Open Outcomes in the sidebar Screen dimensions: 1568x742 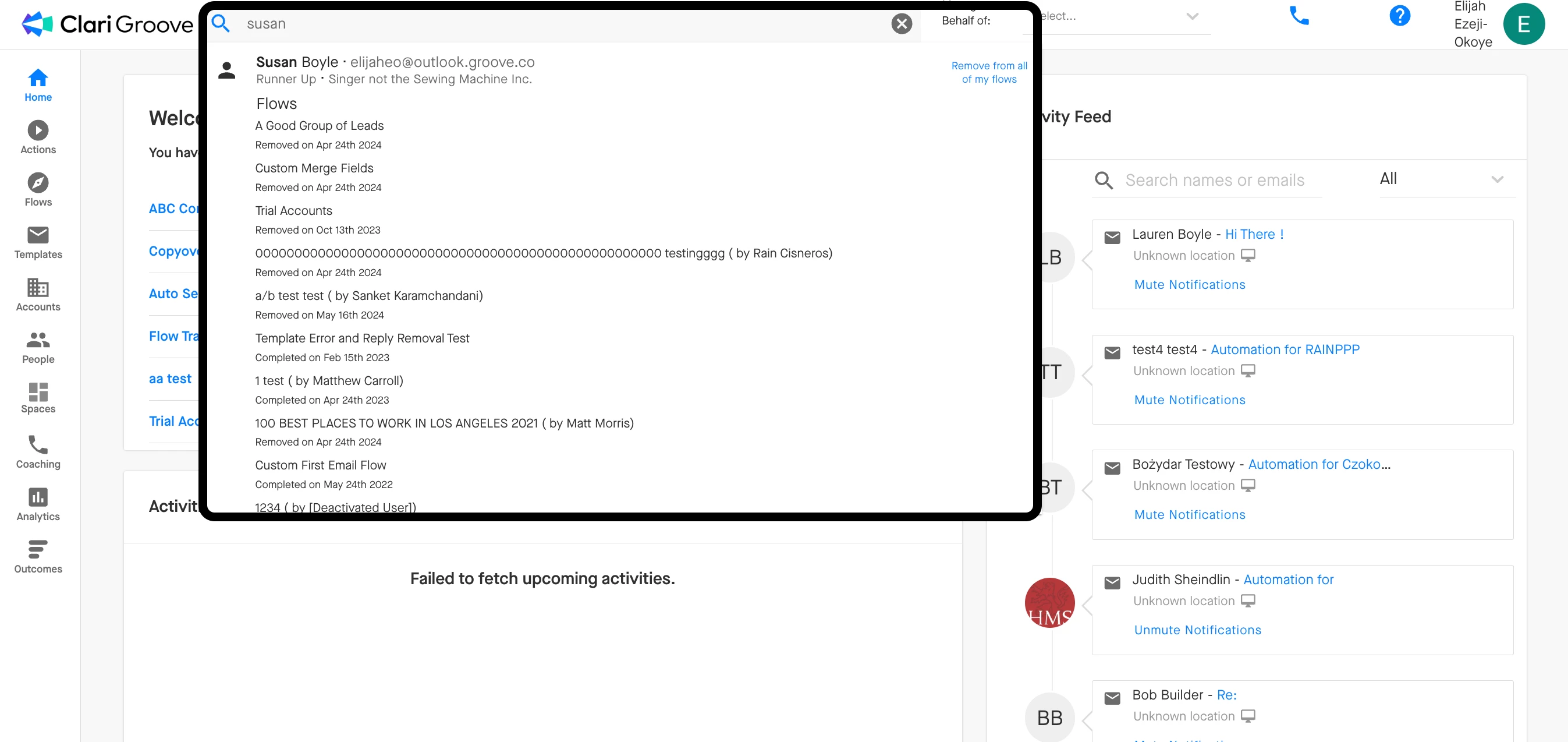[x=38, y=556]
